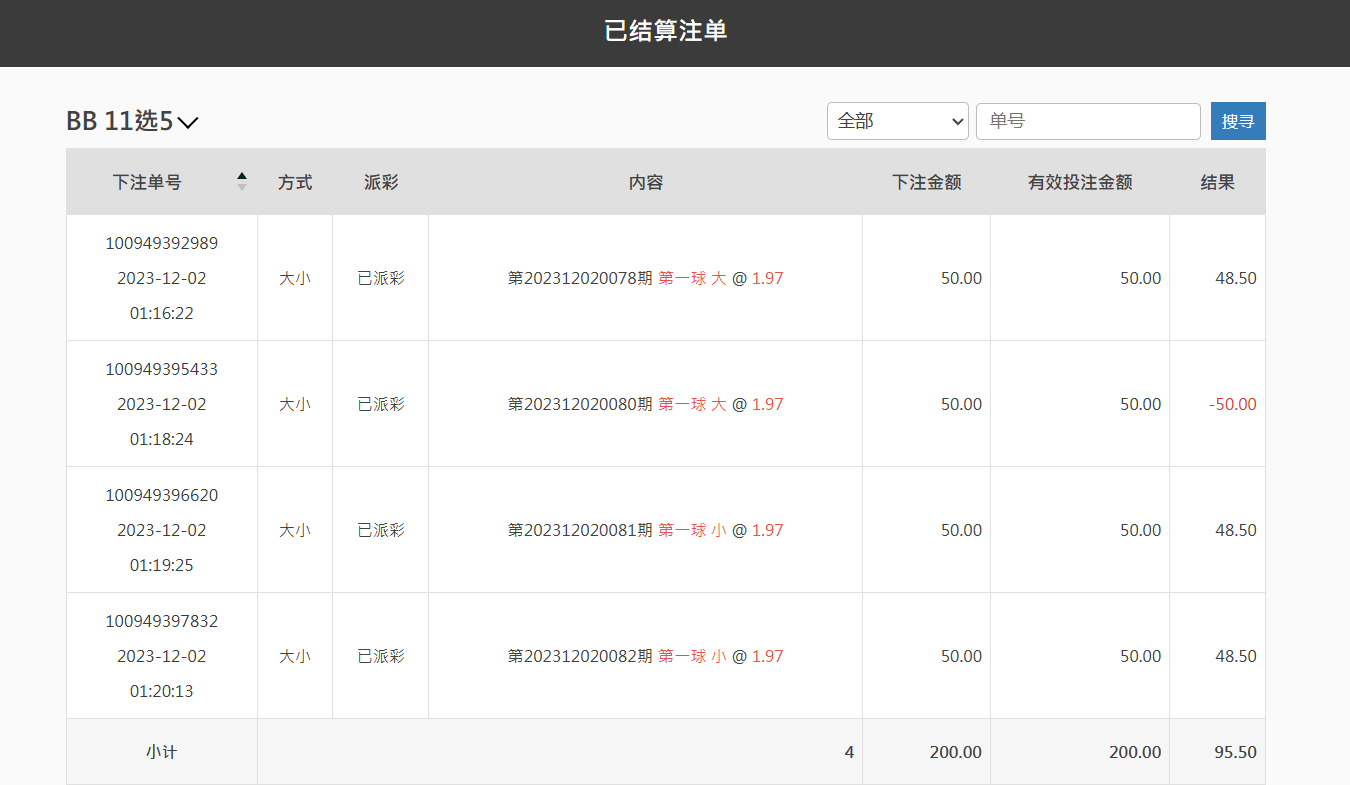Open the 全部 filter dropdown
Viewport: 1350px width, 785px height.
(x=897, y=121)
